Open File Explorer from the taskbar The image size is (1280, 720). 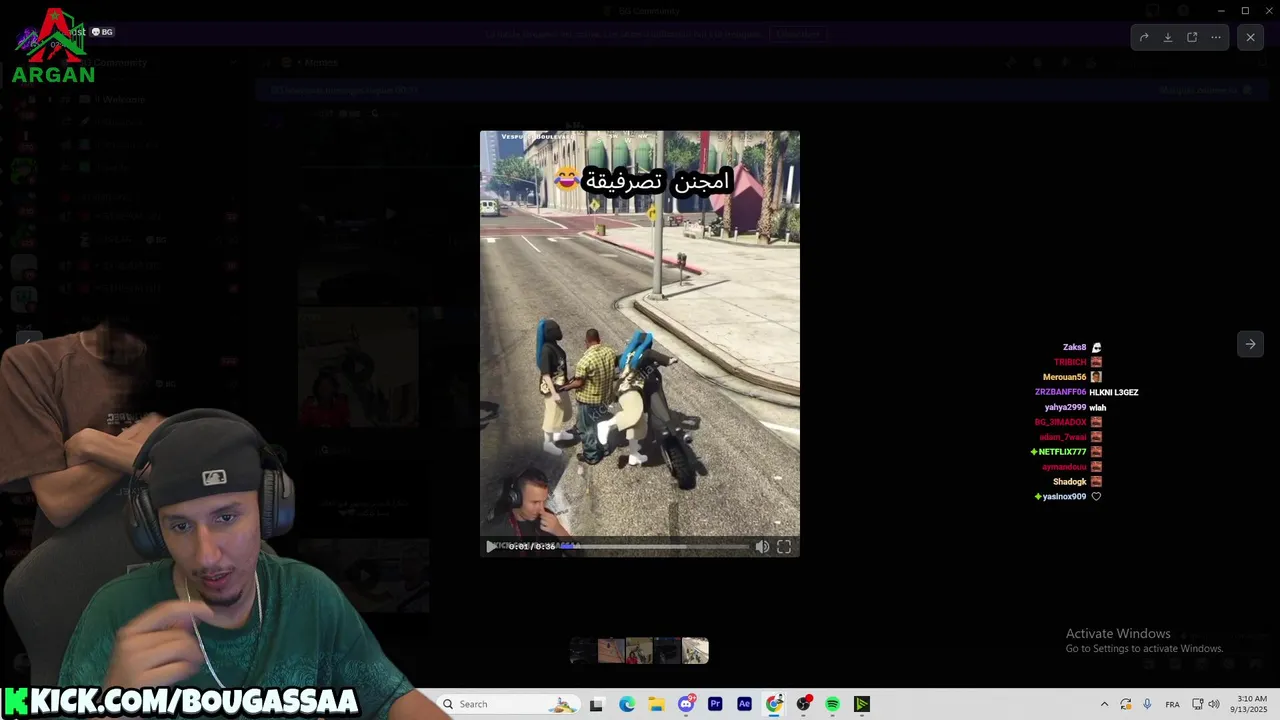656,704
